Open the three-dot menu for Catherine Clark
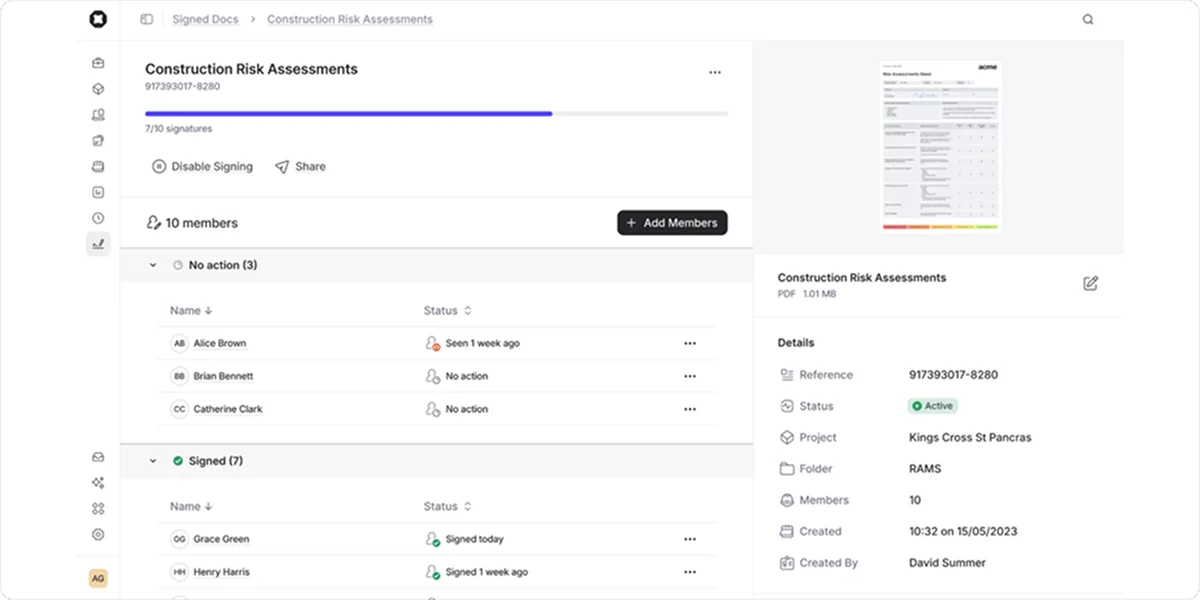This screenshot has width=1200, height=600. click(690, 409)
